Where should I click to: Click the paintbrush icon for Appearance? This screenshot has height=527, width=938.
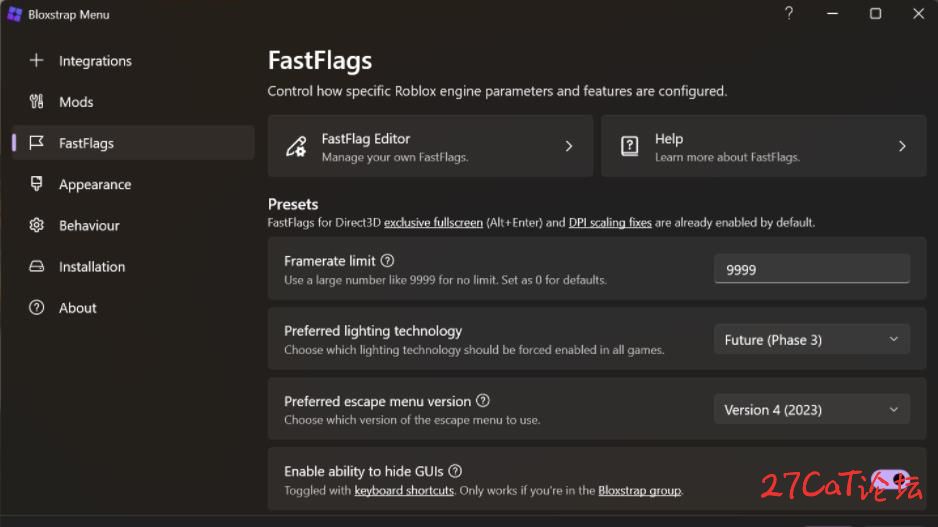[x=36, y=184]
